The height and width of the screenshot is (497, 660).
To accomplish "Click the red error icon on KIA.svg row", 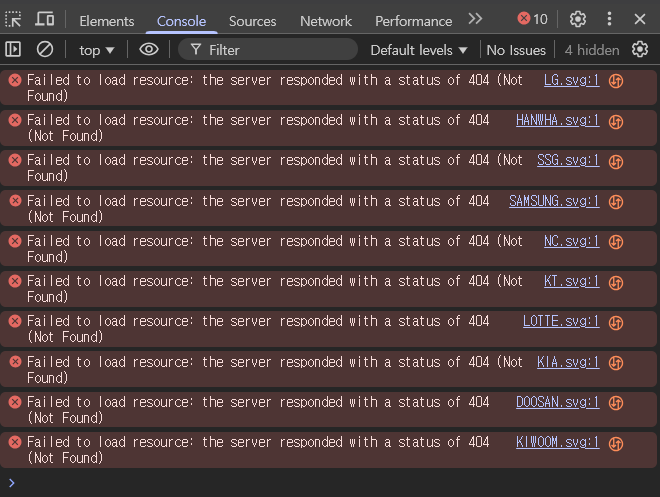I will click(x=15, y=362).
